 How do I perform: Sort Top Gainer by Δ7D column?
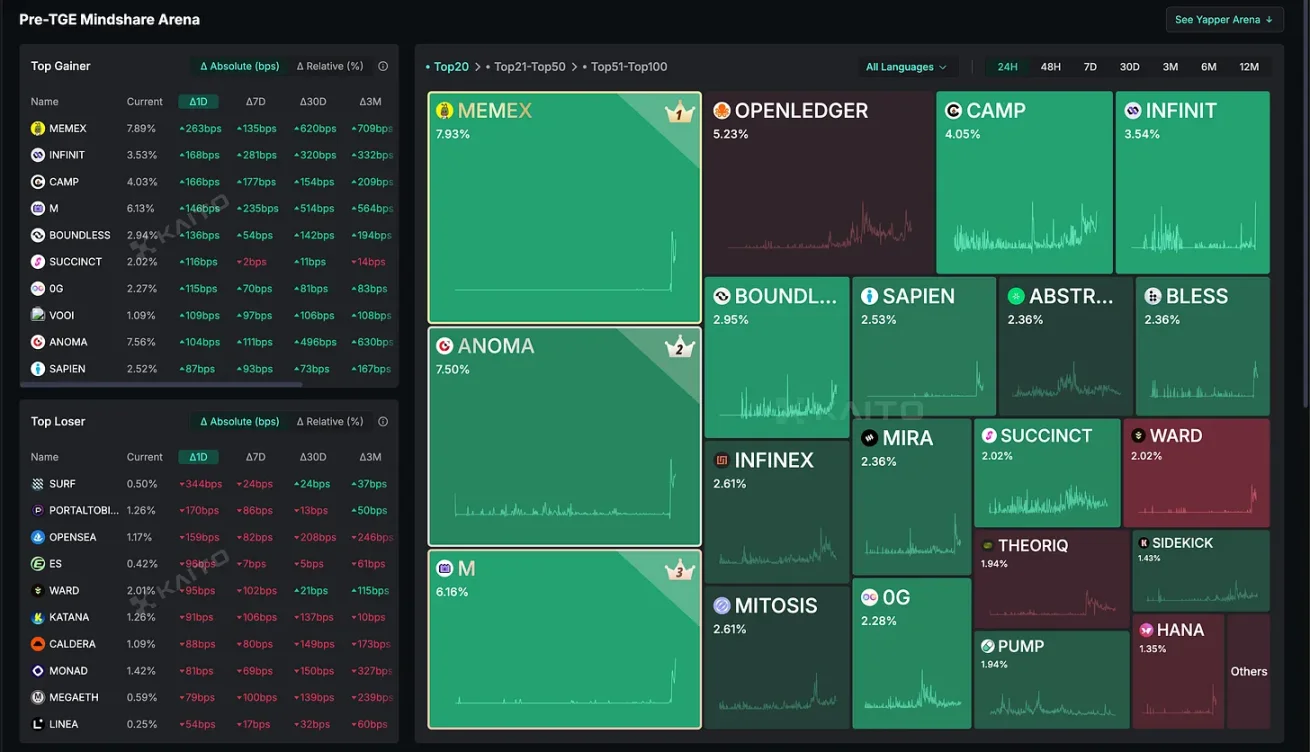point(256,102)
